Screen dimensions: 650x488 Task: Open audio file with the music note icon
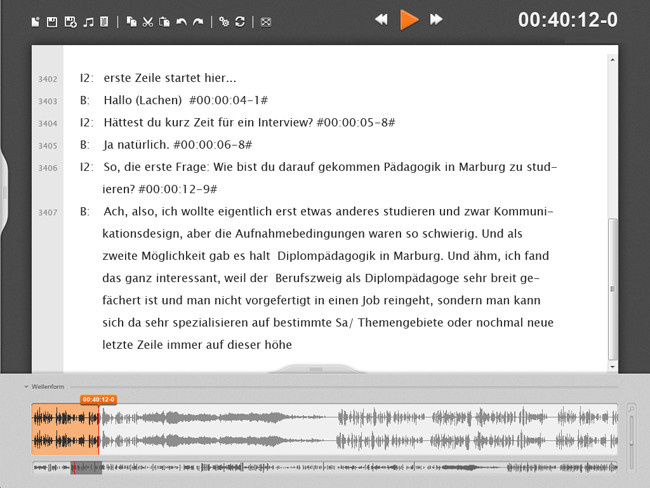pyautogui.click(x=88, y=22)
